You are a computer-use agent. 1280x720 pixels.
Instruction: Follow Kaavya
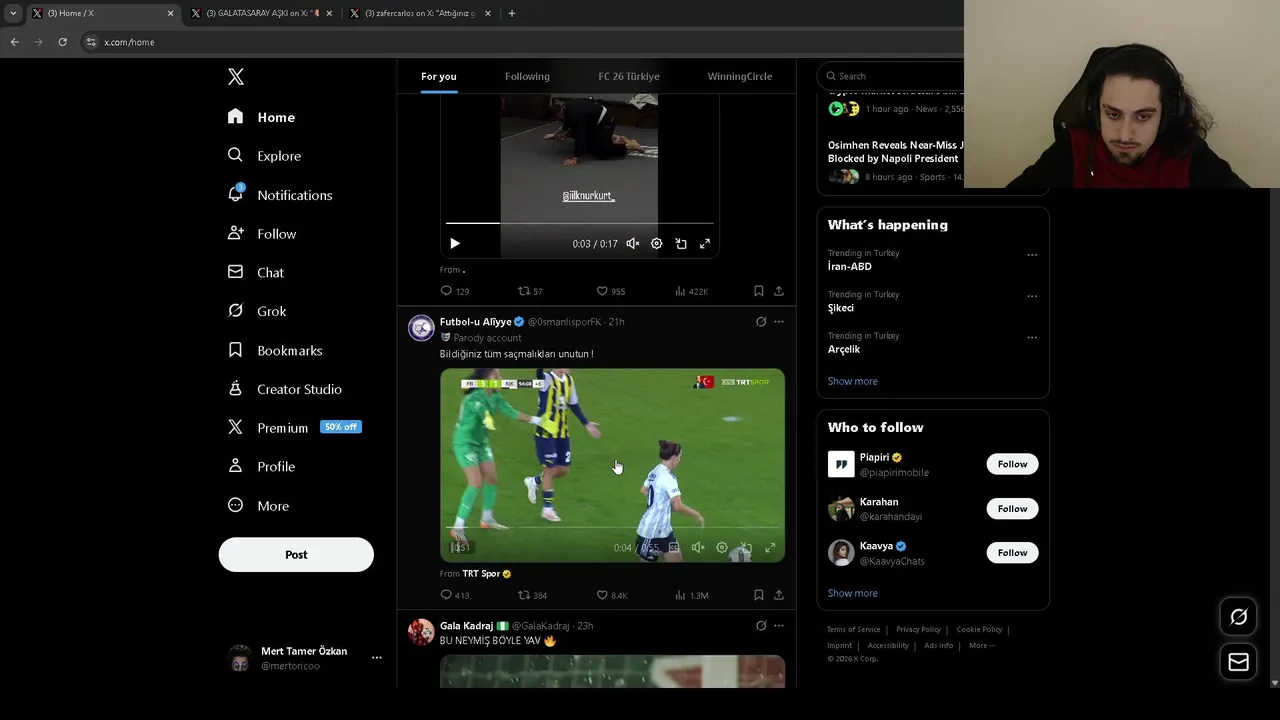pos(1012,553)
